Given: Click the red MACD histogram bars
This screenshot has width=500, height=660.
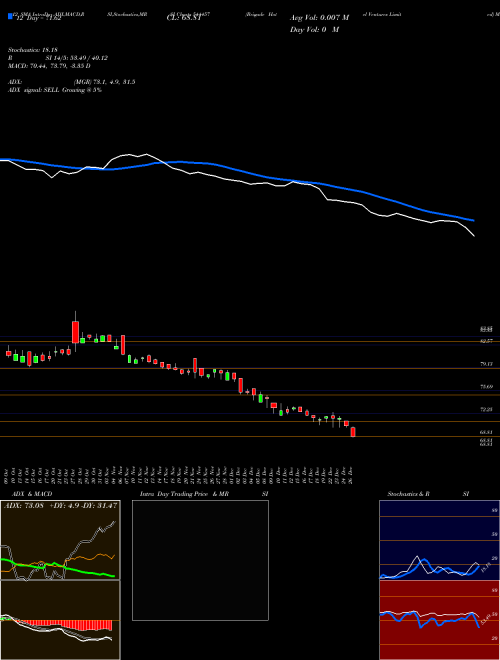Looking at the screenshot, I should [65, 625].
